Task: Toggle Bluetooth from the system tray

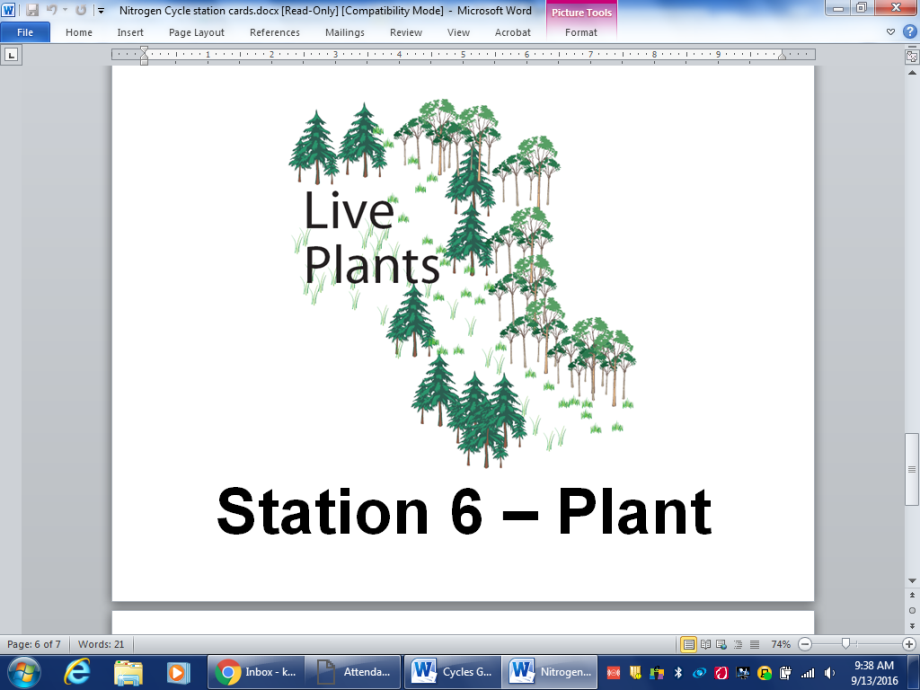Action: point(678,672)
